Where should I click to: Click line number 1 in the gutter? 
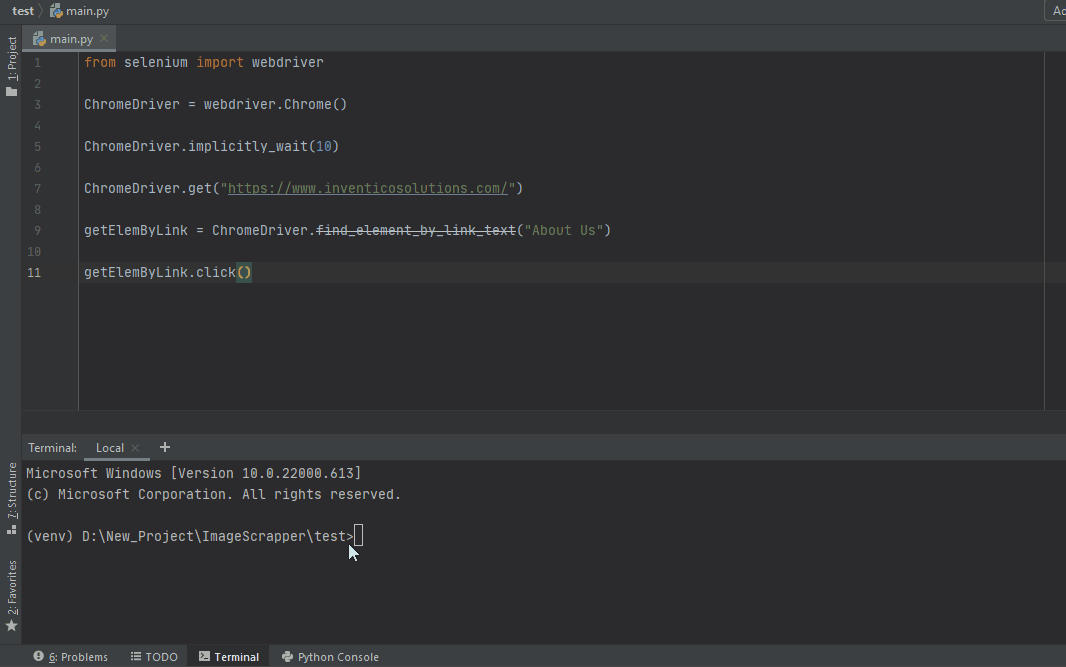37,63
